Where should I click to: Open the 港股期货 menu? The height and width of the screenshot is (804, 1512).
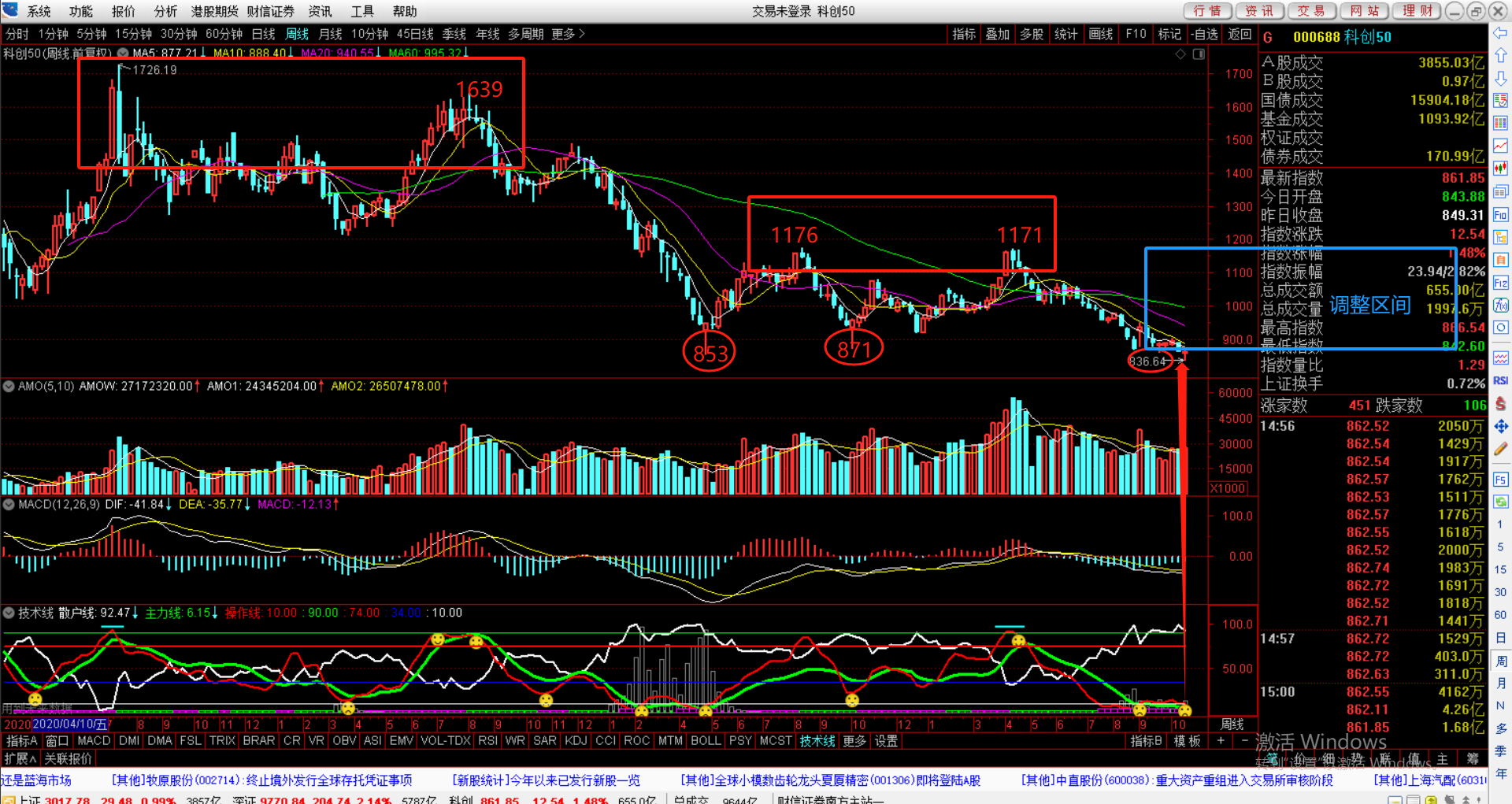click(x=214, y=11)
